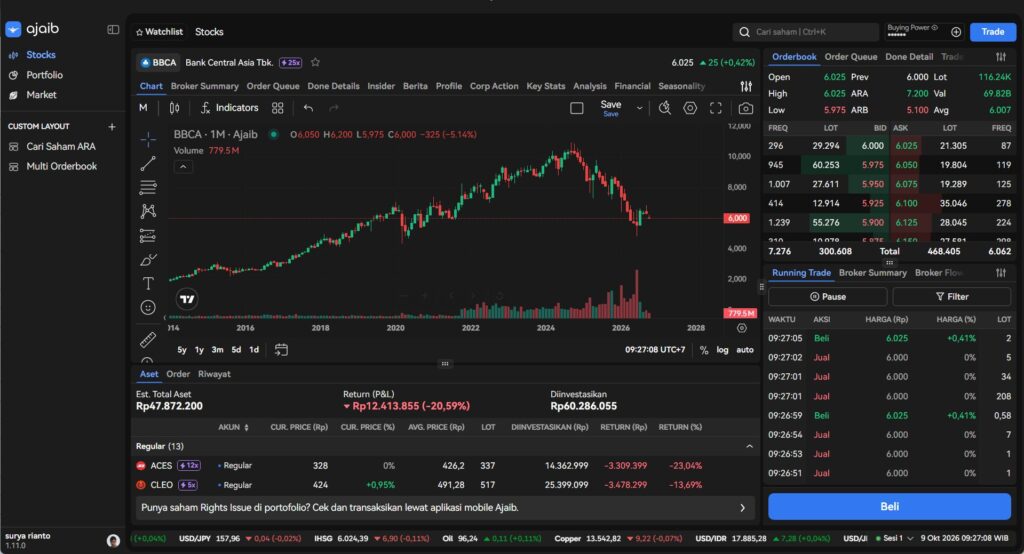This screenshot has height=554, width=1024.
Task: Open running trade panel settings icon
Action: coord(1000,273)
